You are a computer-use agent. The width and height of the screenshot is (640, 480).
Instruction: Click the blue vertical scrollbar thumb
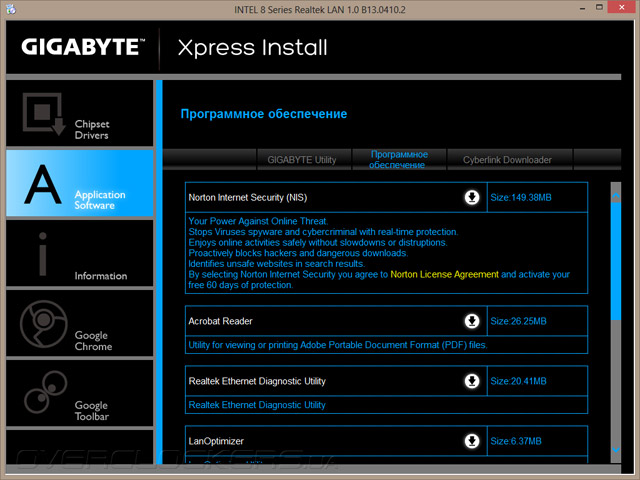616,261
